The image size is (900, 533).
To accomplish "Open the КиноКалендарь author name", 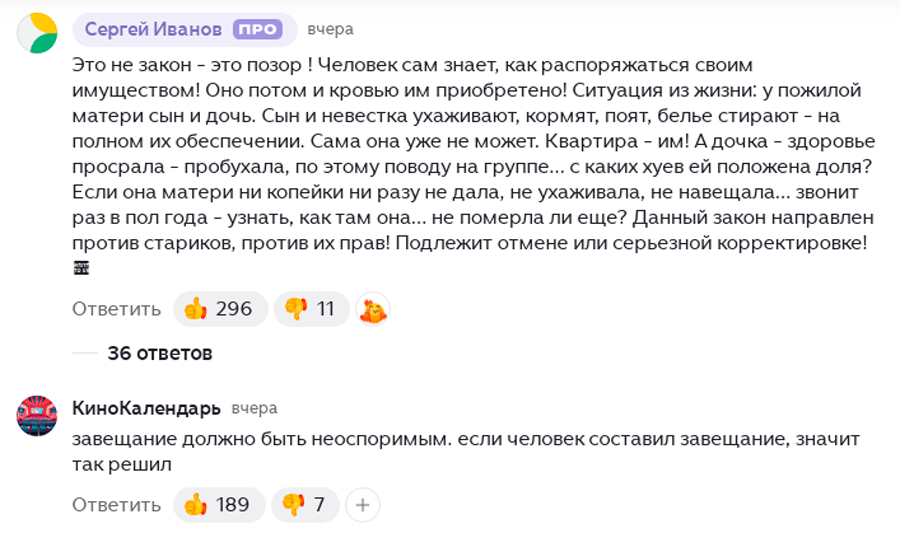I will (146, 408).
